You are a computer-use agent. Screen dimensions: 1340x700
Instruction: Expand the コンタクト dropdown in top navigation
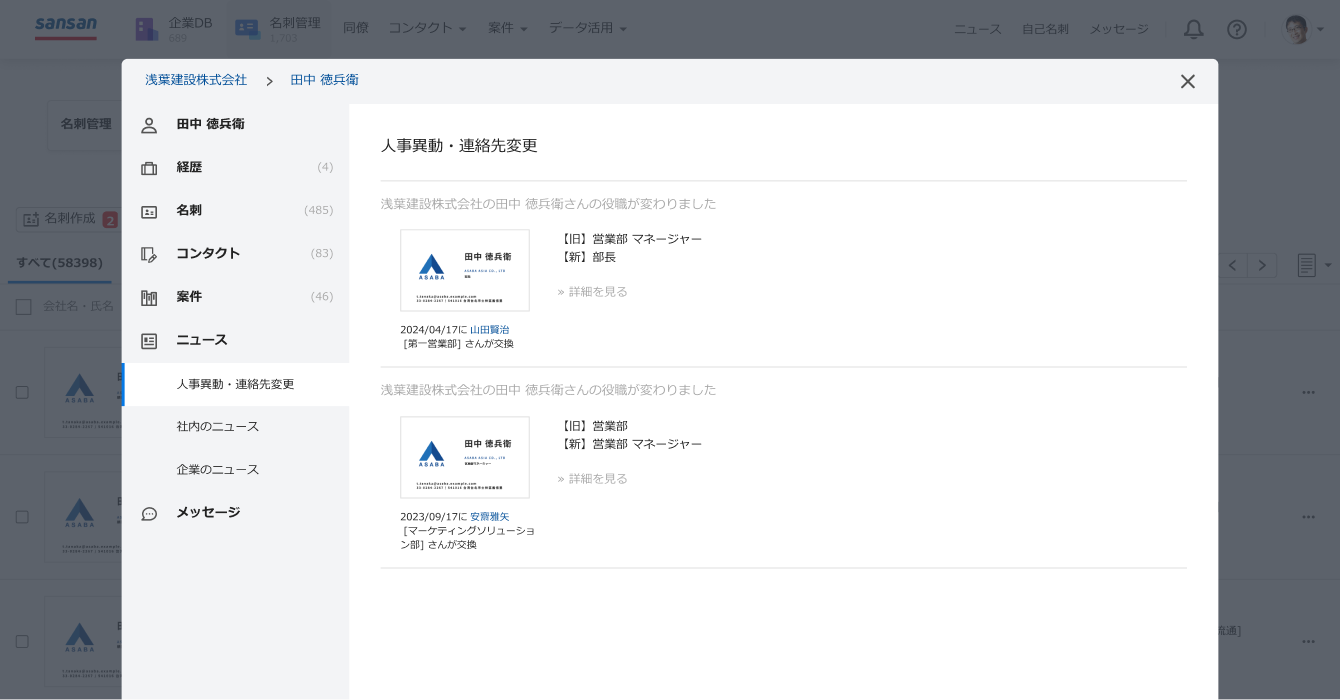tap(427, 28)
